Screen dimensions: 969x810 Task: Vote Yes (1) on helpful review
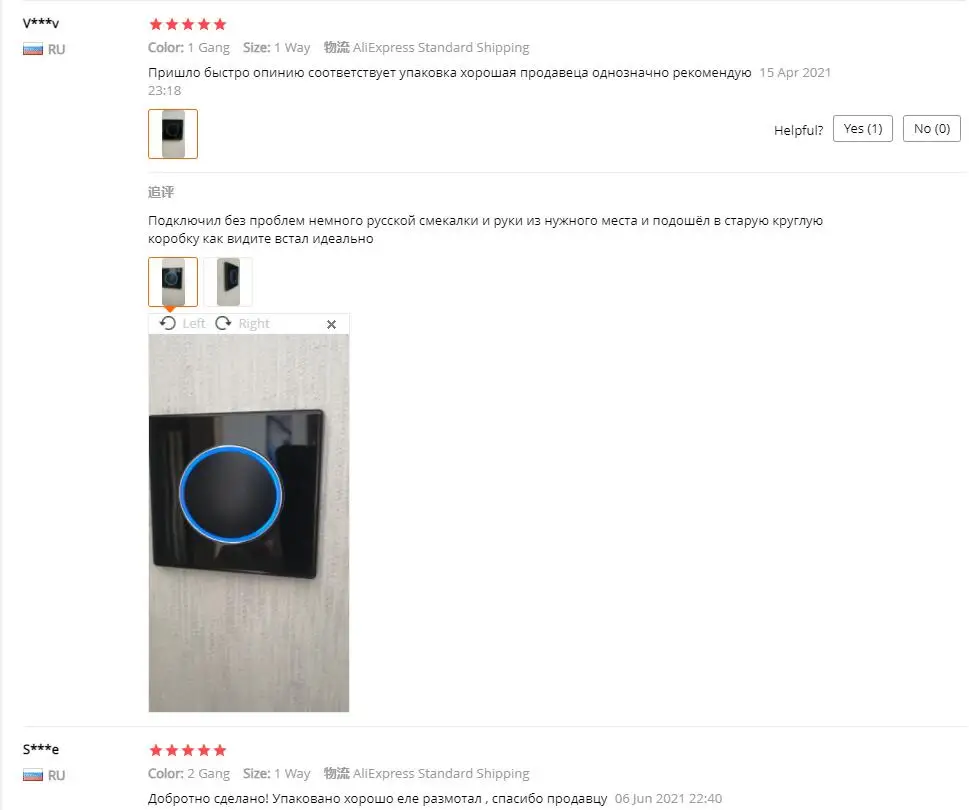coord(863,129)
